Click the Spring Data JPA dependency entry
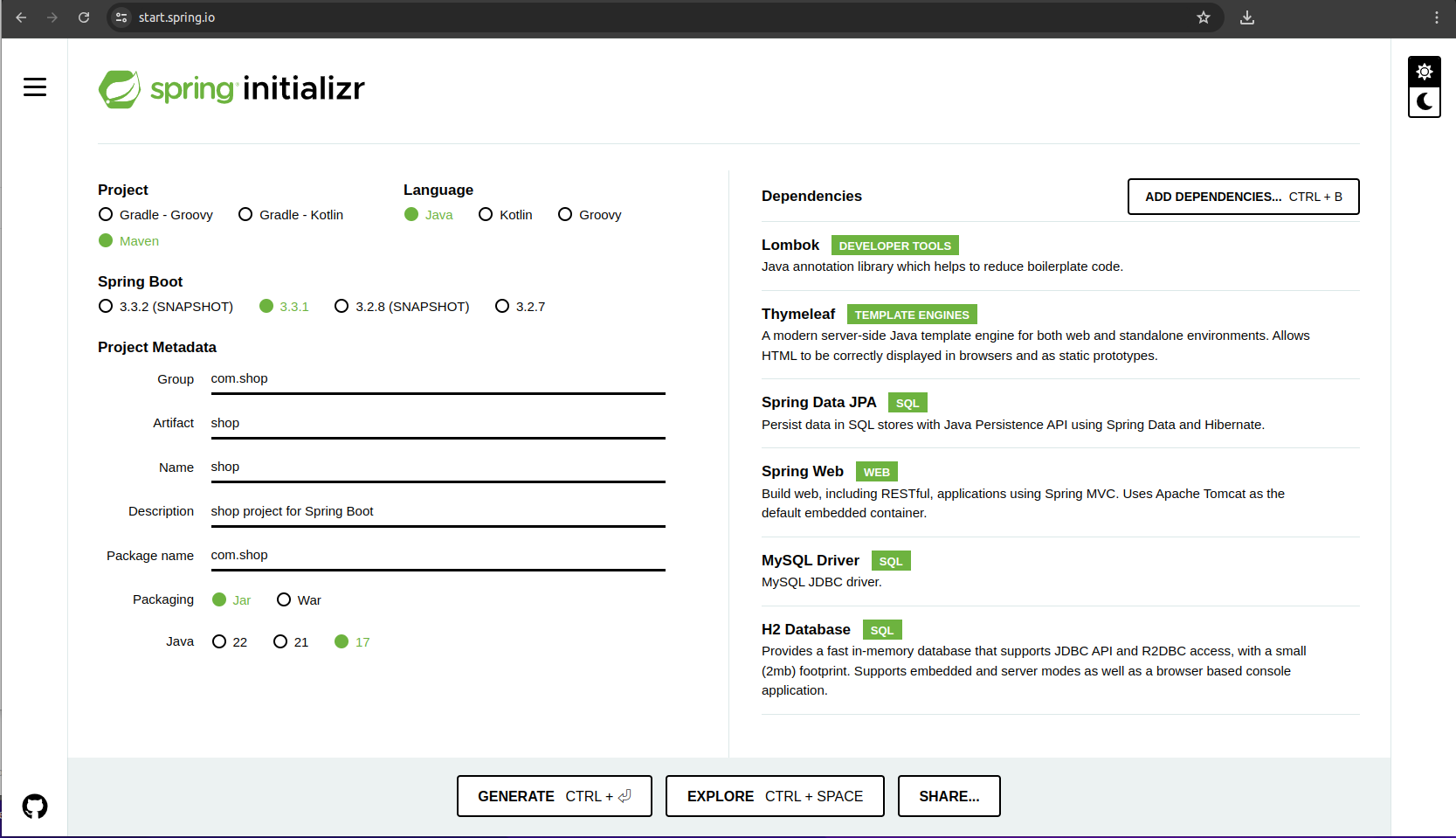Viewport: 1456px width, 838px height. pyautogui.click(x=1060, y=413)
